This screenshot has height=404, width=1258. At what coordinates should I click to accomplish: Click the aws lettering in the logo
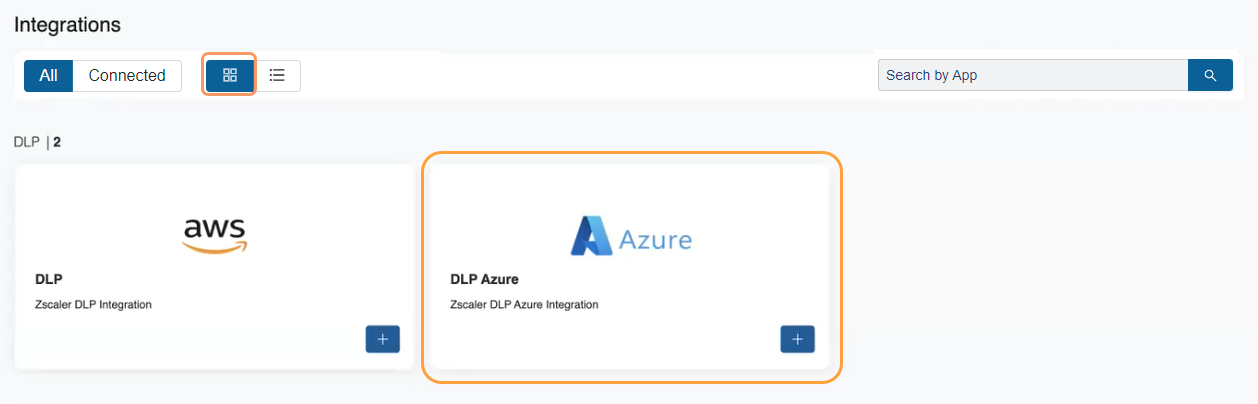click(214, 226)
